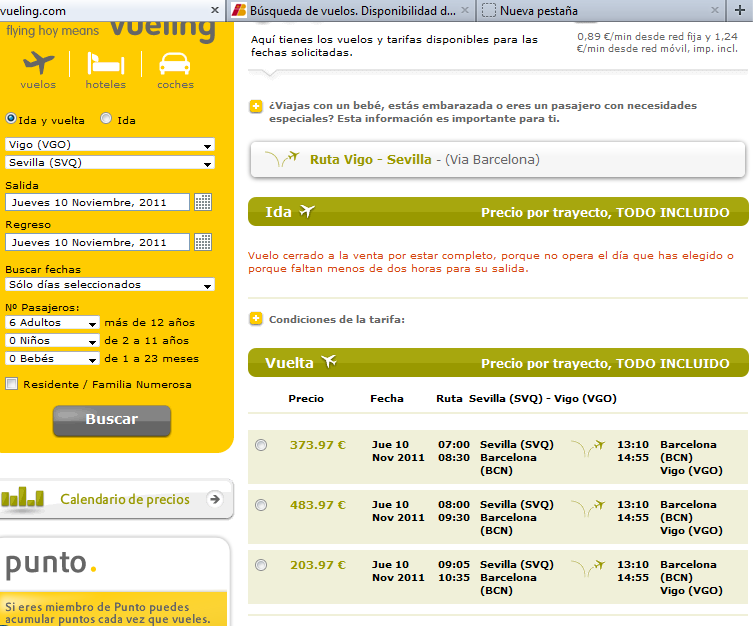
Task: Click the Calendario de precios arrow icon
Action: click(x=215, y=499)
